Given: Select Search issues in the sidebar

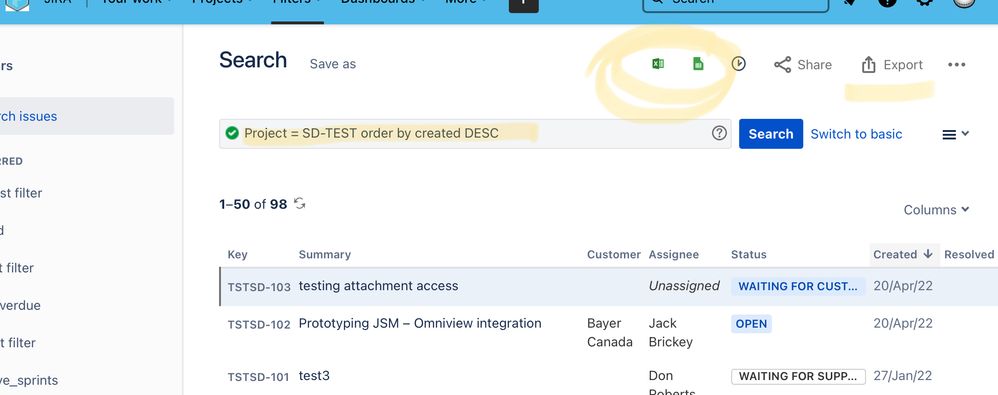Looking at the screenshot, I should (x=29, y=116).
